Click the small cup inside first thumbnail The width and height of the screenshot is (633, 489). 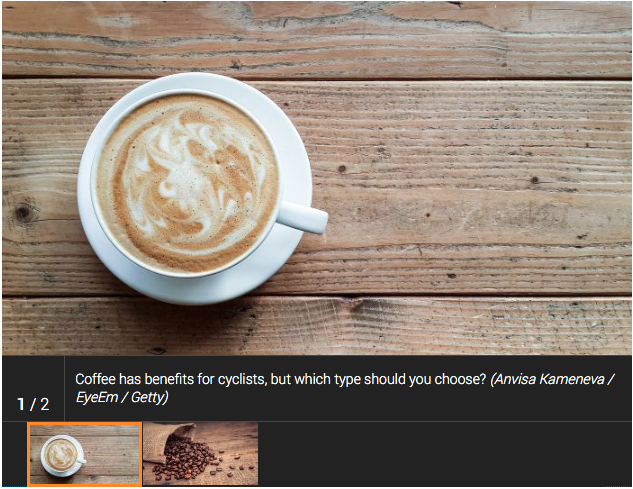pos(63,455)
